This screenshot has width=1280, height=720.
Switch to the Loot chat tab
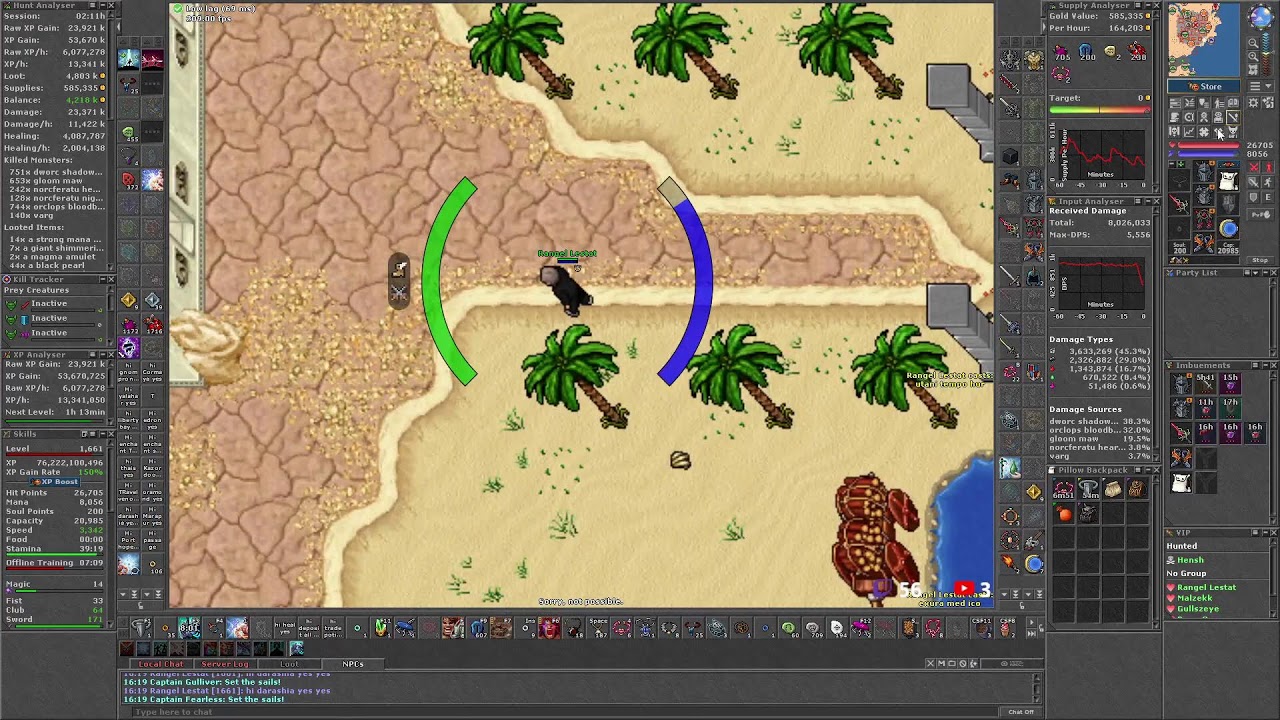pyautogui.click(x=289, y=664)
